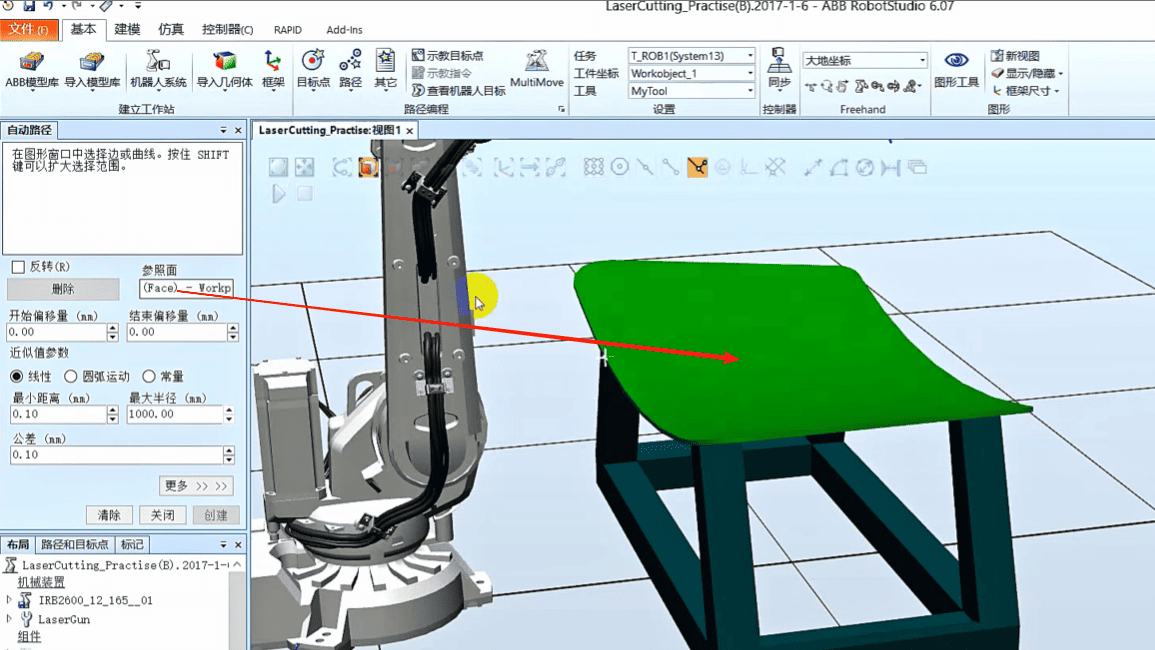Screen dimensions: 1155x650
Task: Switch to the 标记 panel tab
Action: (132, 545)
